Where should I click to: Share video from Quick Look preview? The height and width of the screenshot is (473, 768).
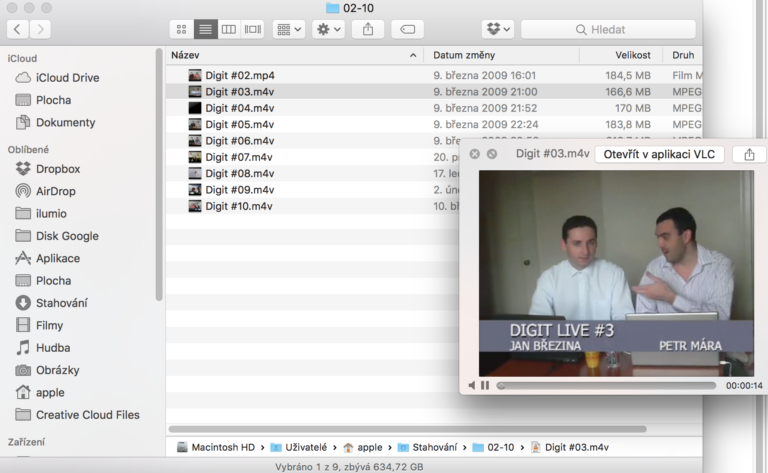[749, 154]
